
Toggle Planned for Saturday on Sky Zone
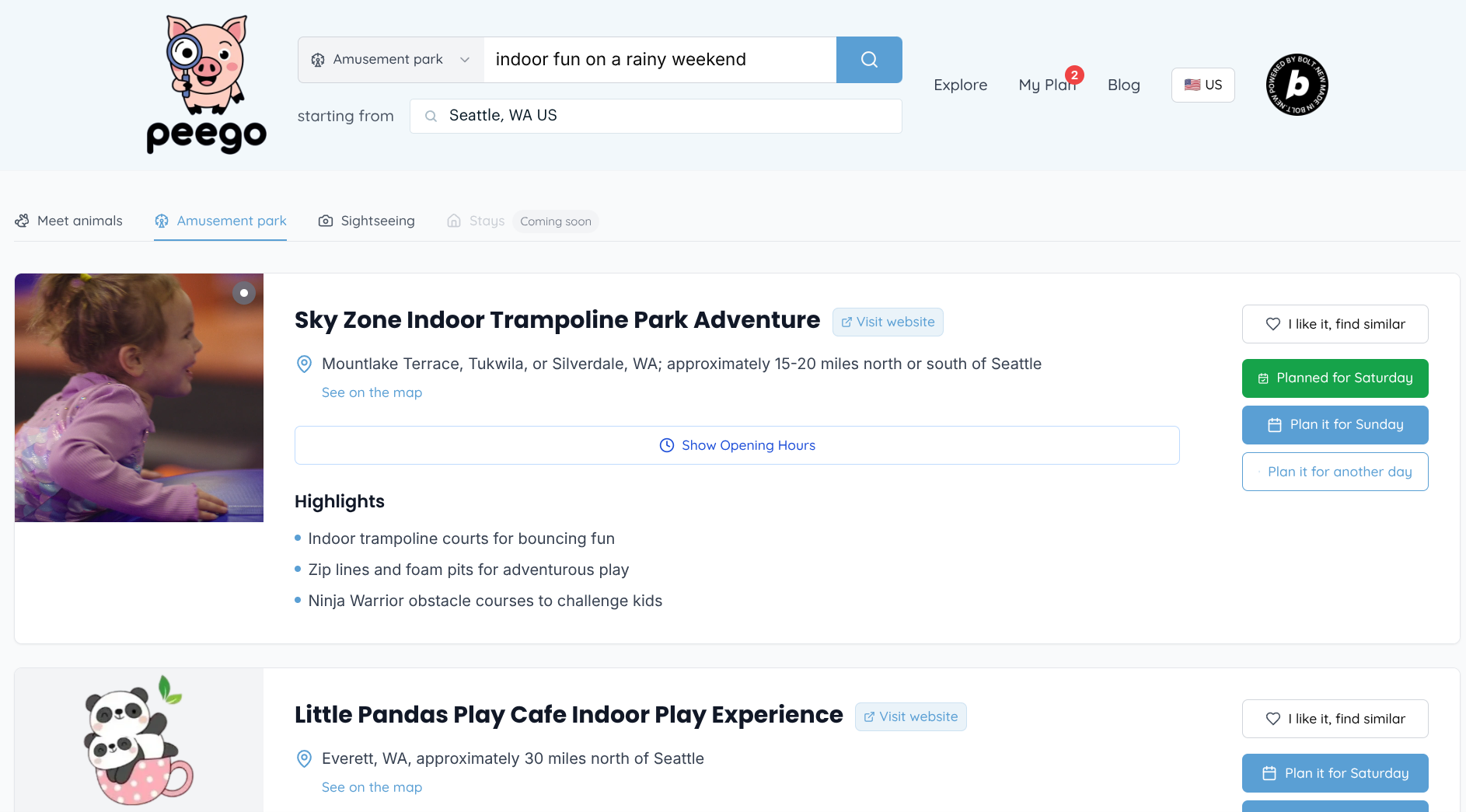(1335, 378)
